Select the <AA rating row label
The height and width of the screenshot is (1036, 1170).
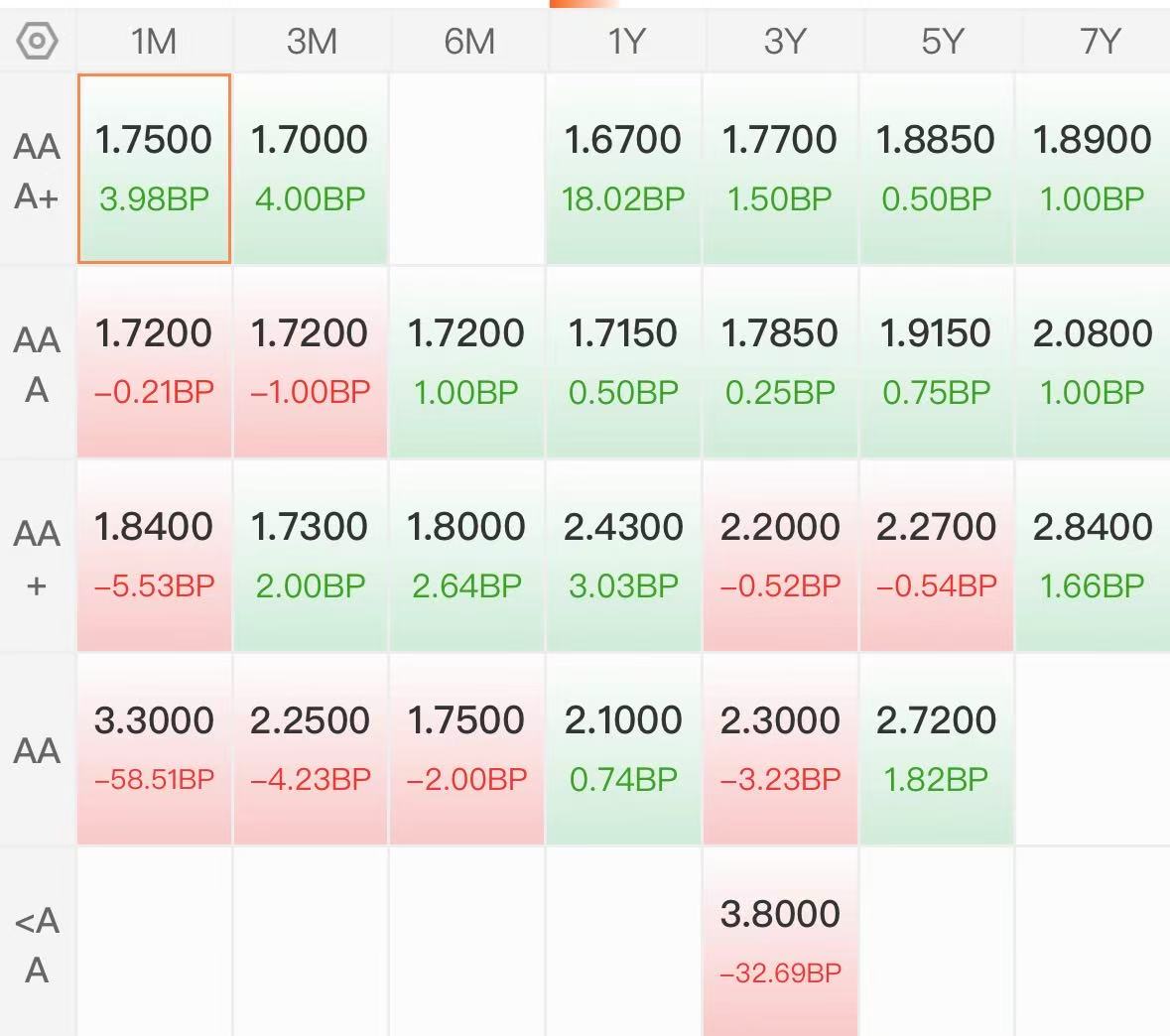coord(37,944)
